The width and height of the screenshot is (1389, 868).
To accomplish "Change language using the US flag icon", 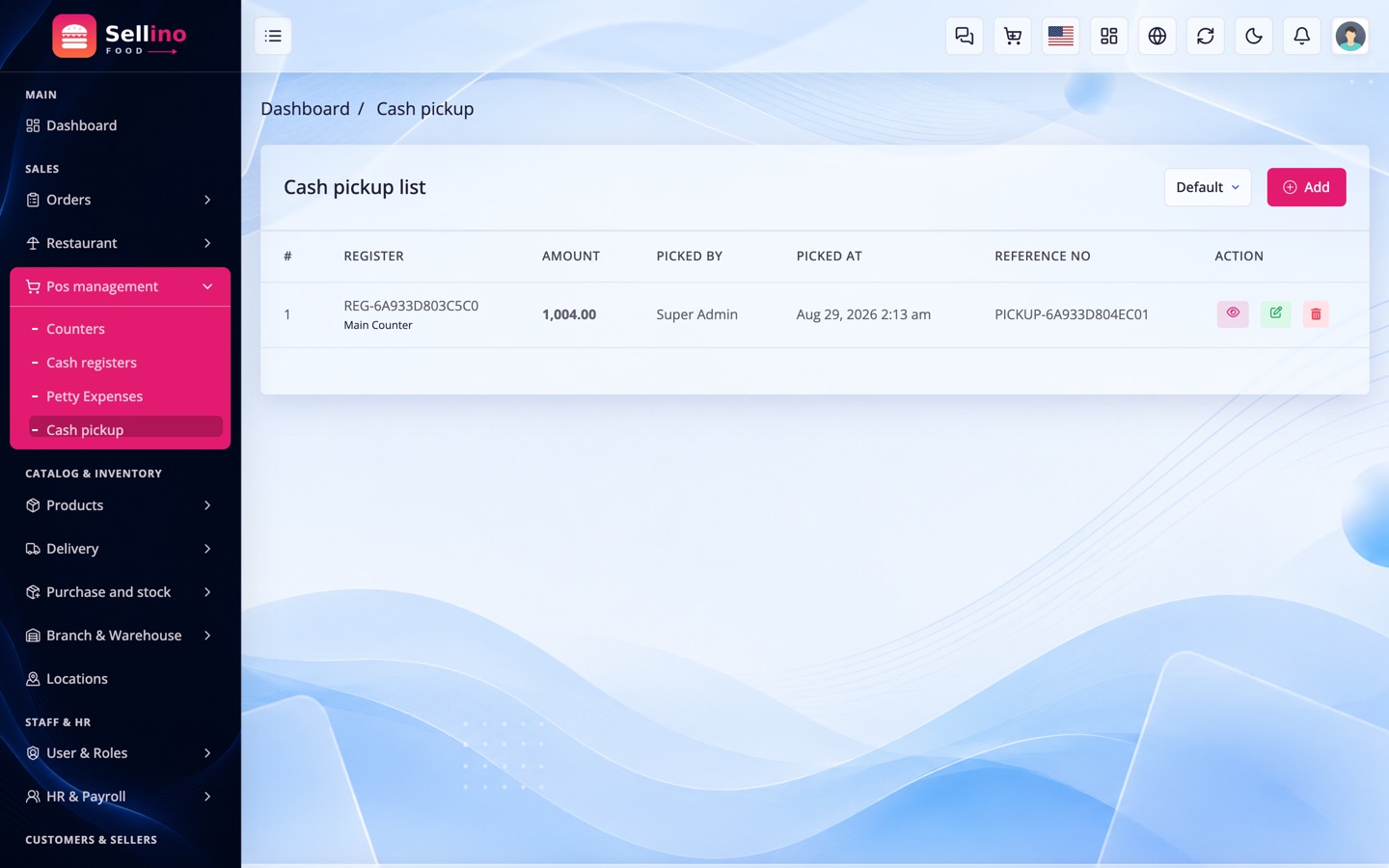I will pyautogui.click(x=1060, y=36).
